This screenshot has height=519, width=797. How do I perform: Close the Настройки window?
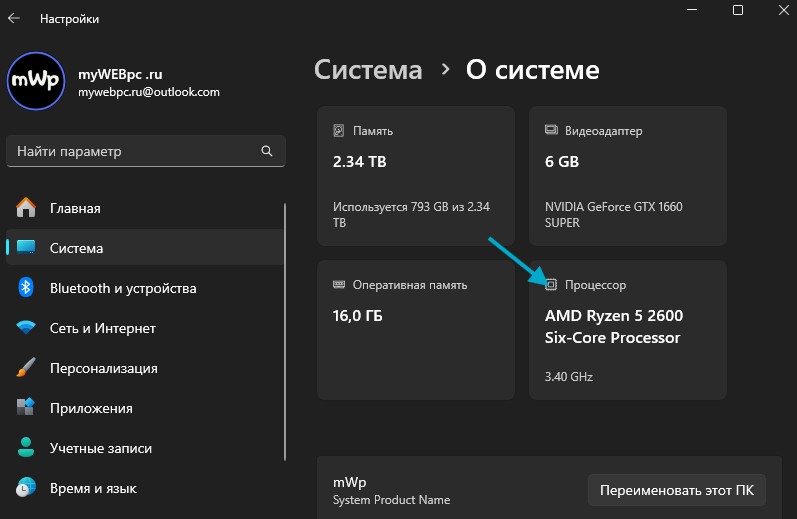[784, 10]
